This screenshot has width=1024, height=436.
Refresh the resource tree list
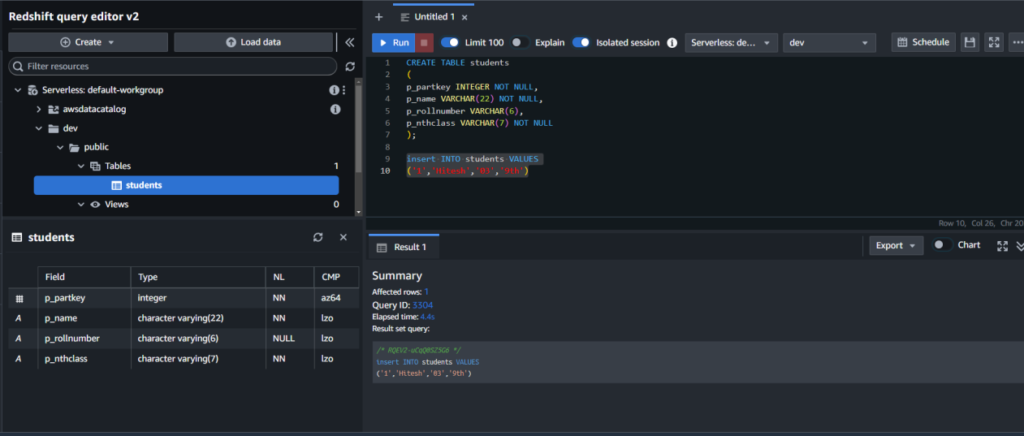point(349,66)
